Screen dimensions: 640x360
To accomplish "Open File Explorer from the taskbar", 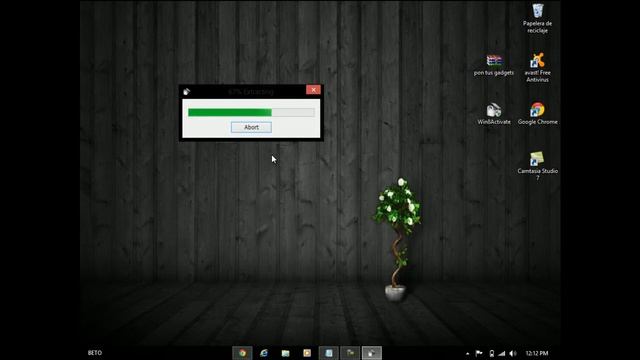I will coord(286,353).
